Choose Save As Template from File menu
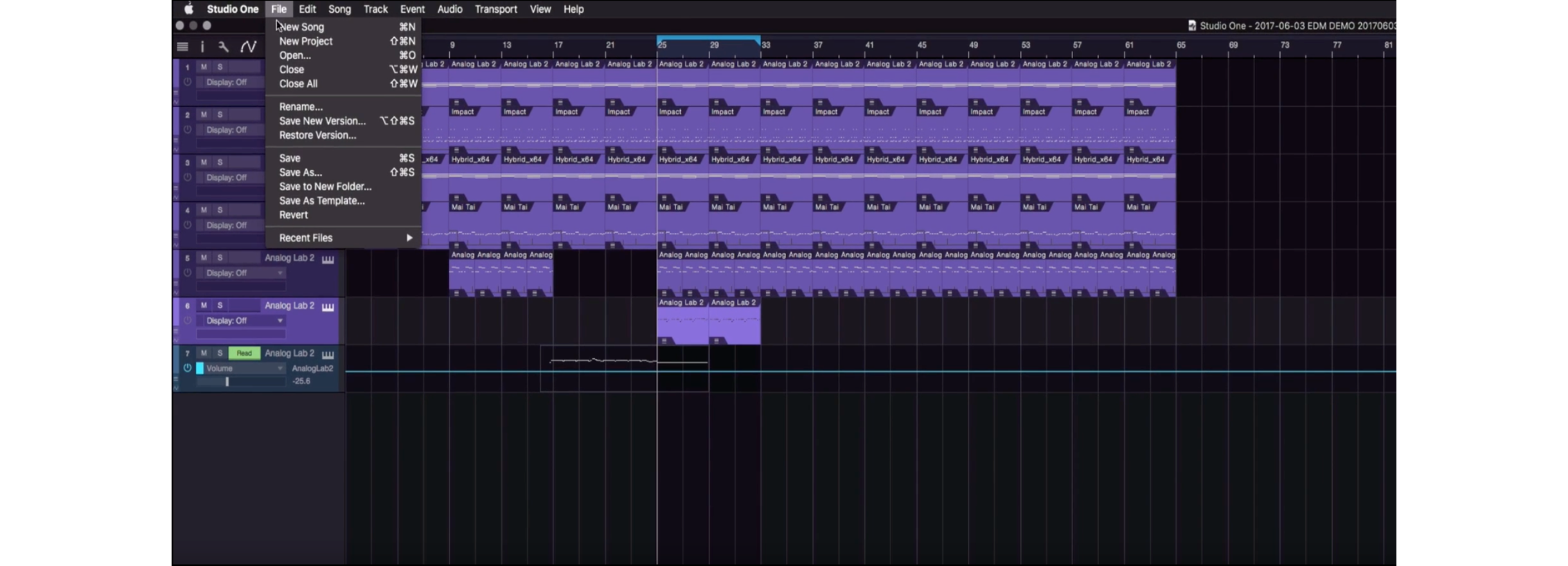Viewport: 1568px width, 566px height. [x=344, y=201]
